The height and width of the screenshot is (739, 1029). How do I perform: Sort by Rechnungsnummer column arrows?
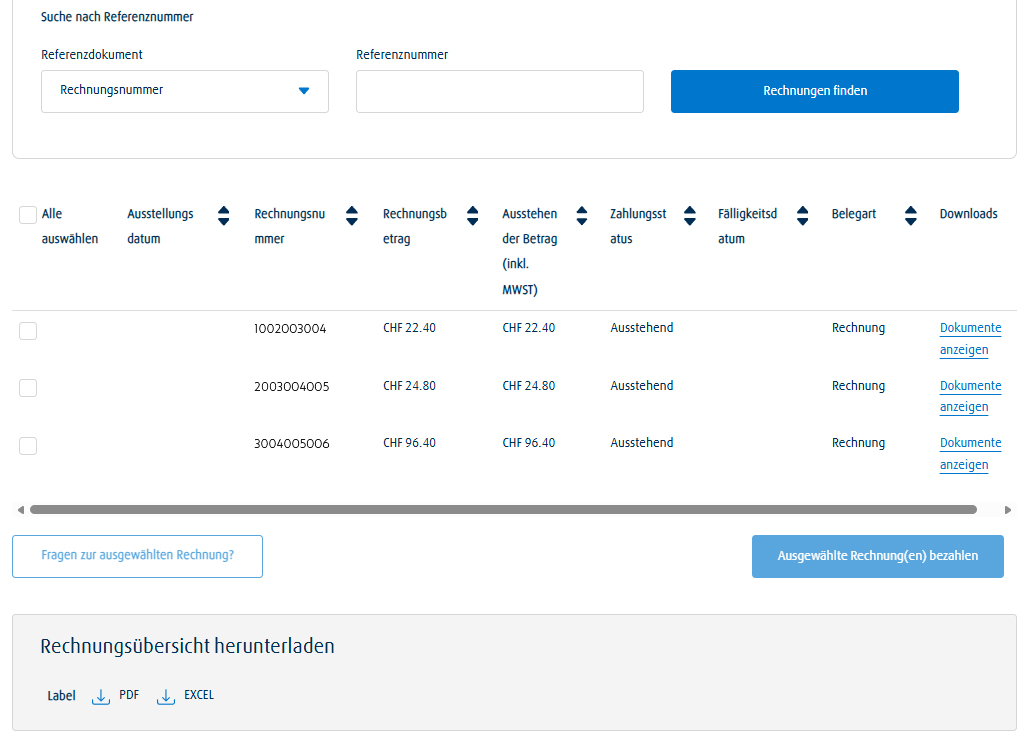(x=352, y=215)
